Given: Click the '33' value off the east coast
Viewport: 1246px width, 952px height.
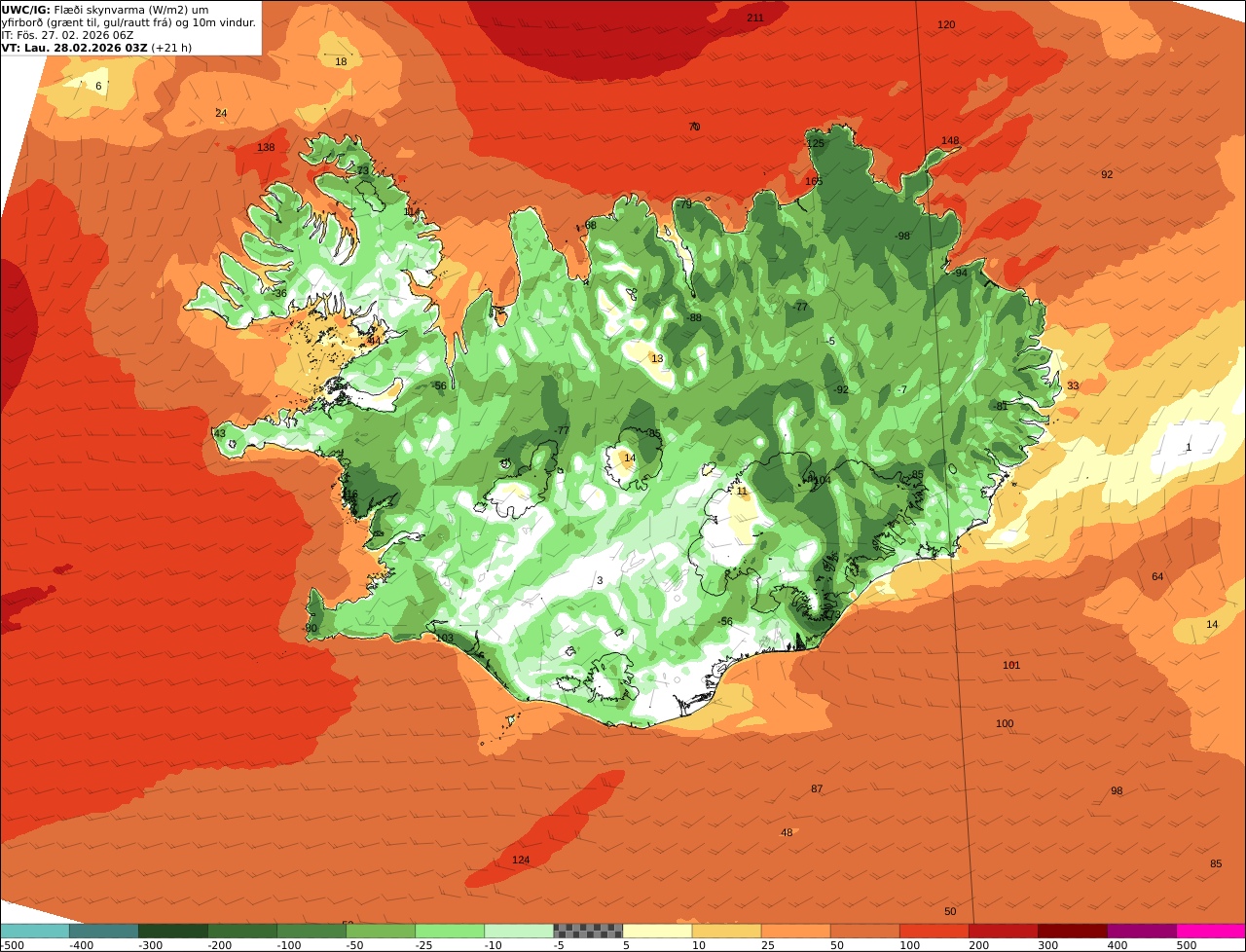Looking at the screenshot, I should [1073, 385].
